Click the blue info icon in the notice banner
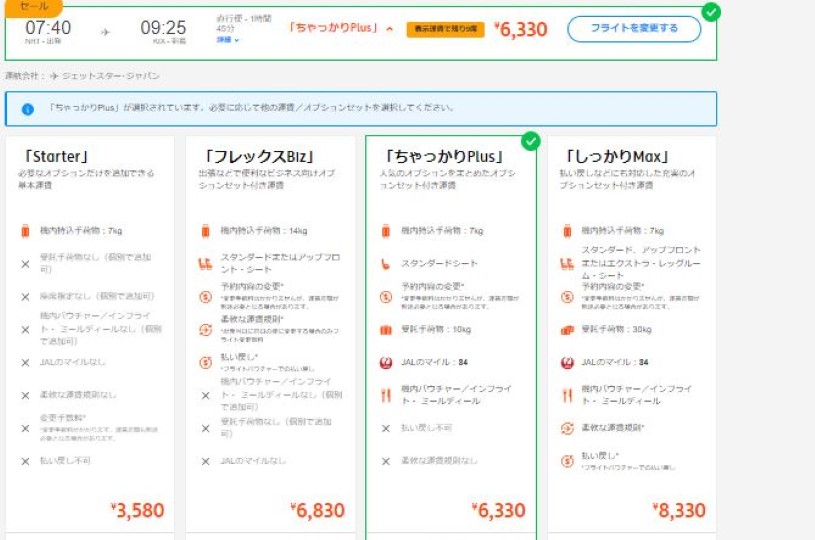 (x=28, y=109)
